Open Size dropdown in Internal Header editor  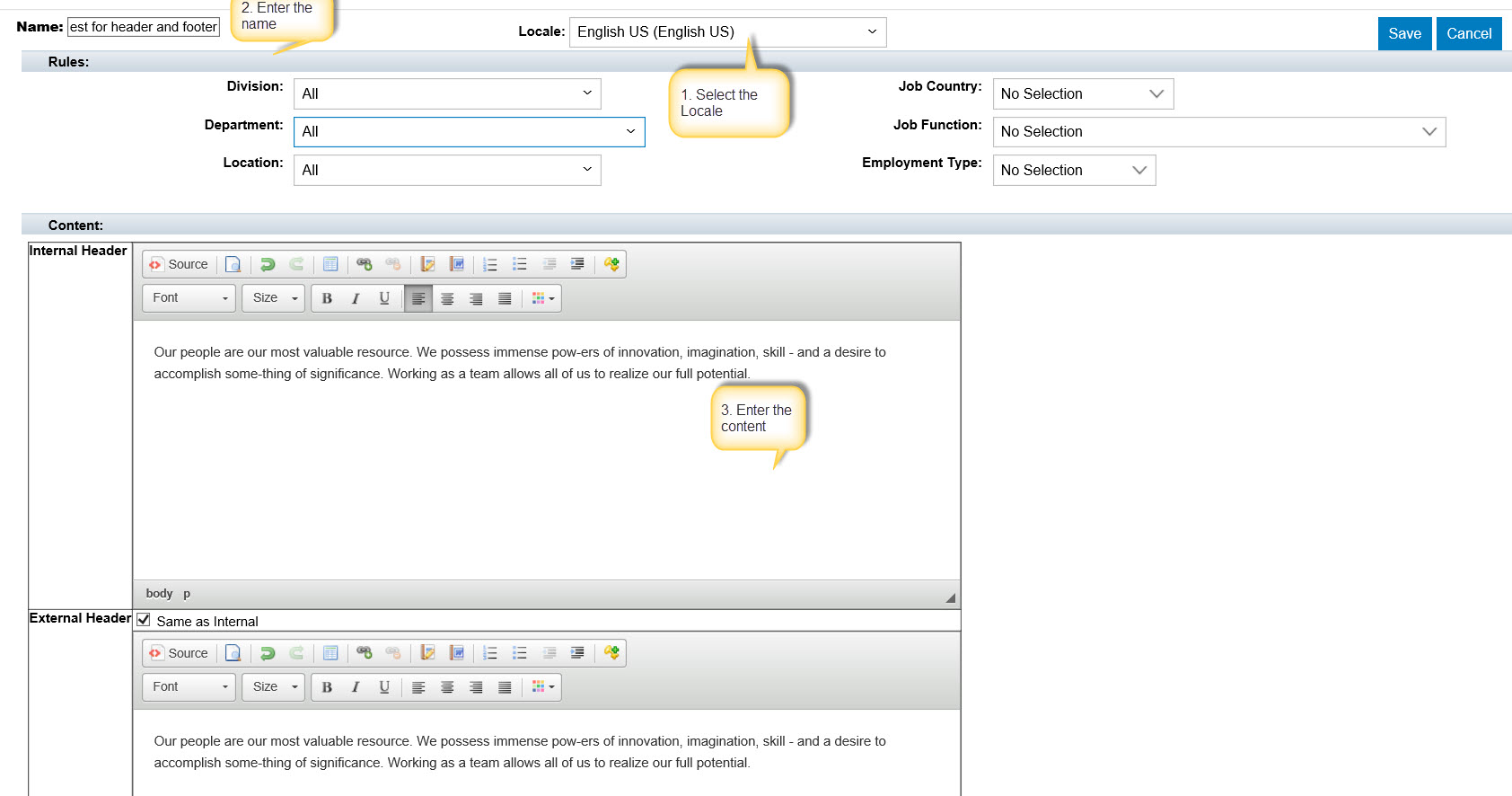coord(274,298)
